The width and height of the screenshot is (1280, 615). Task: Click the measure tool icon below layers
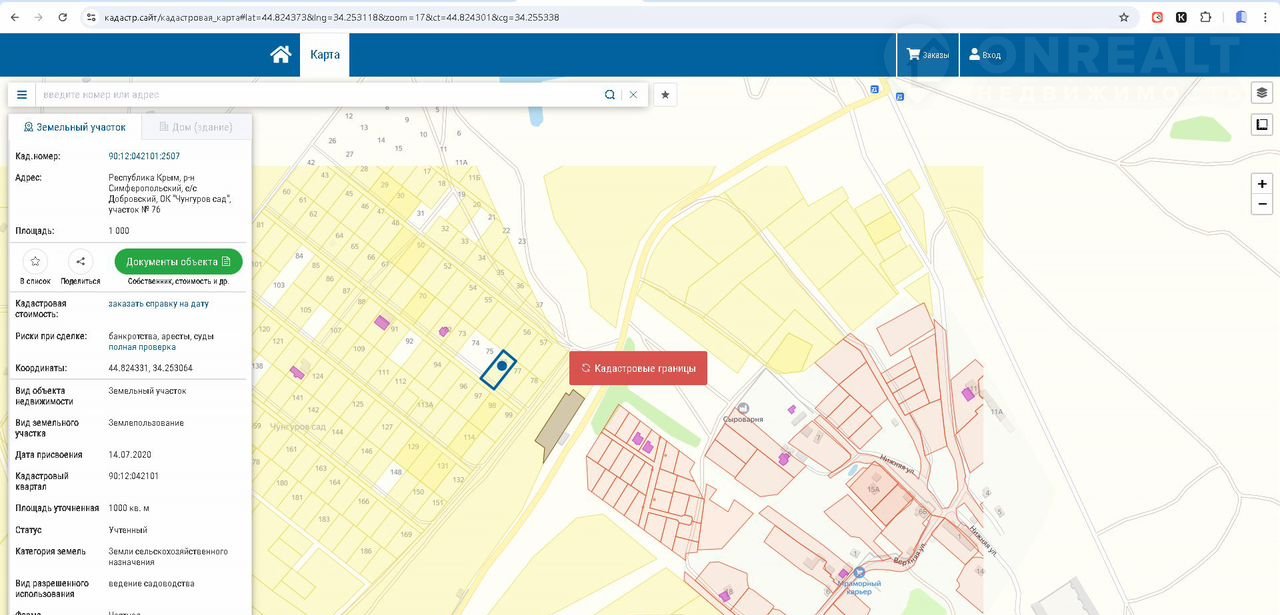[1262, 125]
